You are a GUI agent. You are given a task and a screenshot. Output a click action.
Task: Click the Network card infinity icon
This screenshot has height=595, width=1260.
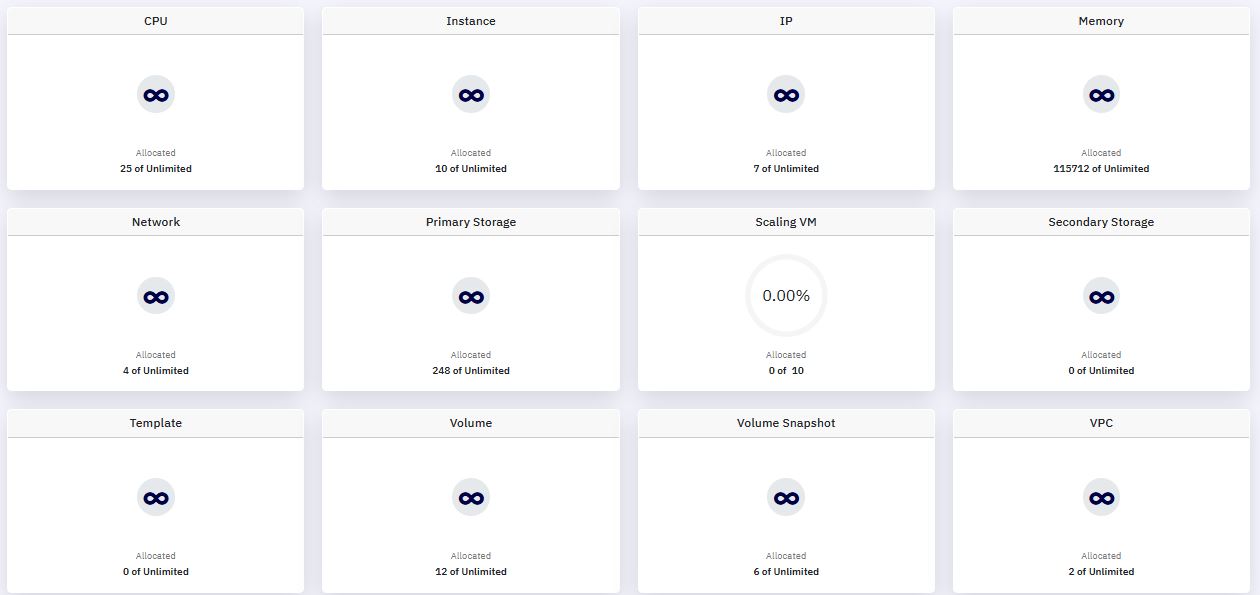(156, 296)
